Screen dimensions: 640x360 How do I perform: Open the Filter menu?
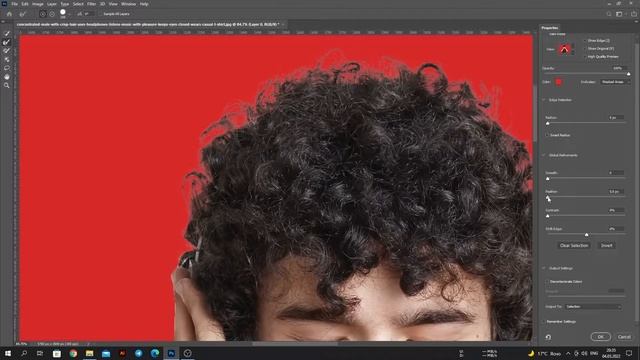tap(91, 4)
